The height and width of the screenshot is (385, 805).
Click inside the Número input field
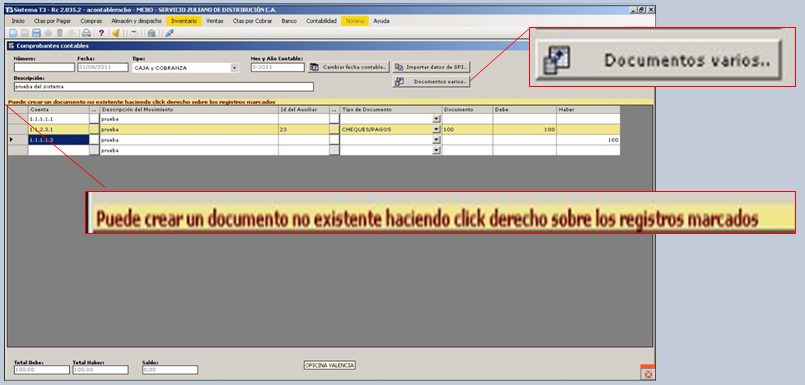44,67
